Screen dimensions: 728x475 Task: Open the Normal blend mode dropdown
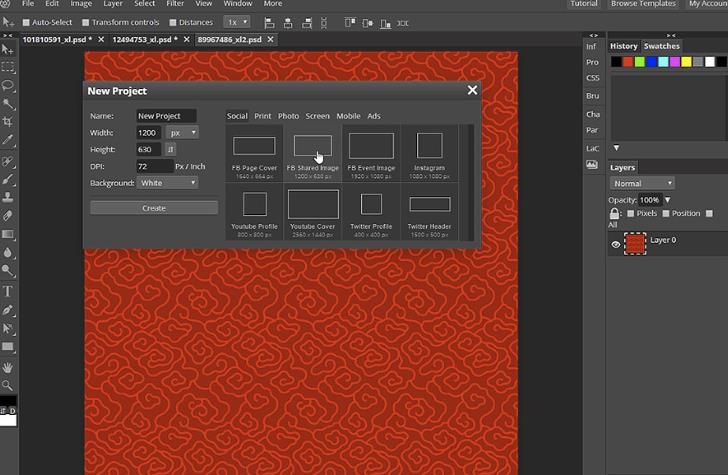click(642, 184)
